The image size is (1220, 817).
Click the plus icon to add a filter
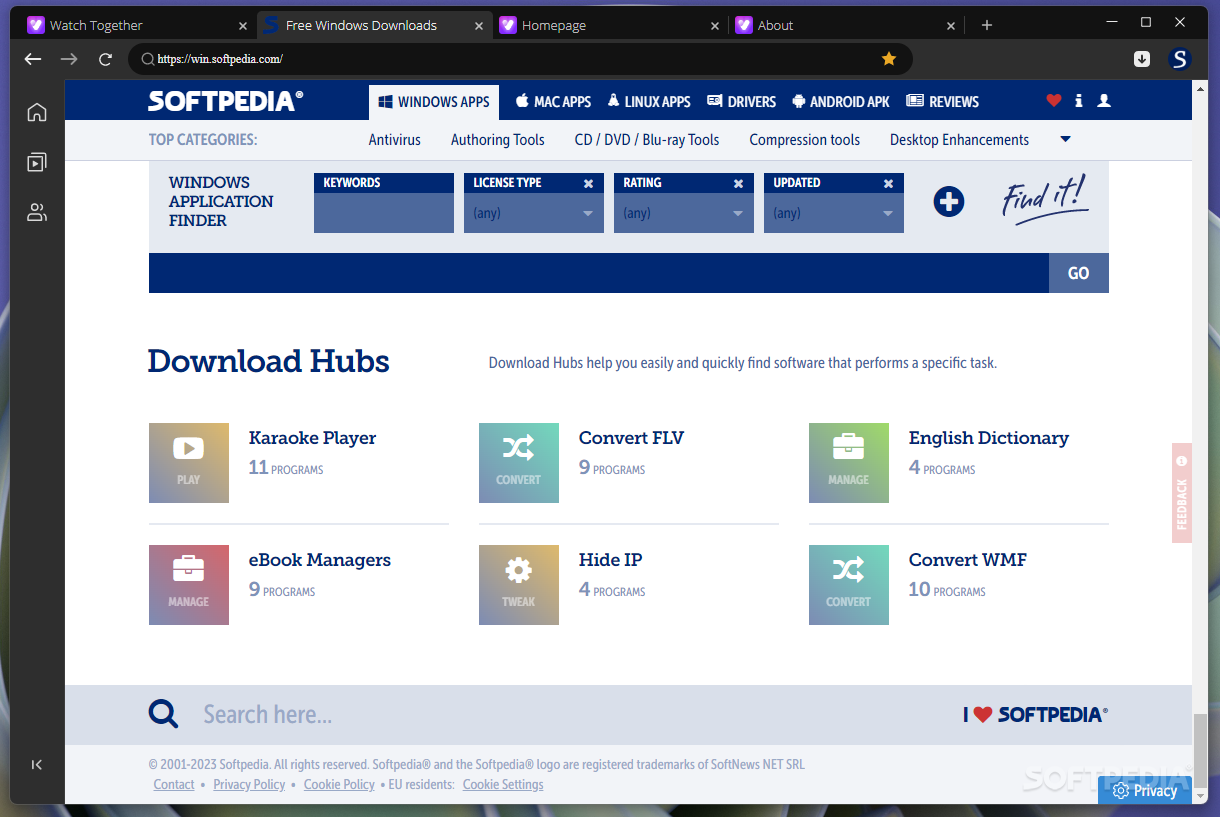[x=949, y=202]
